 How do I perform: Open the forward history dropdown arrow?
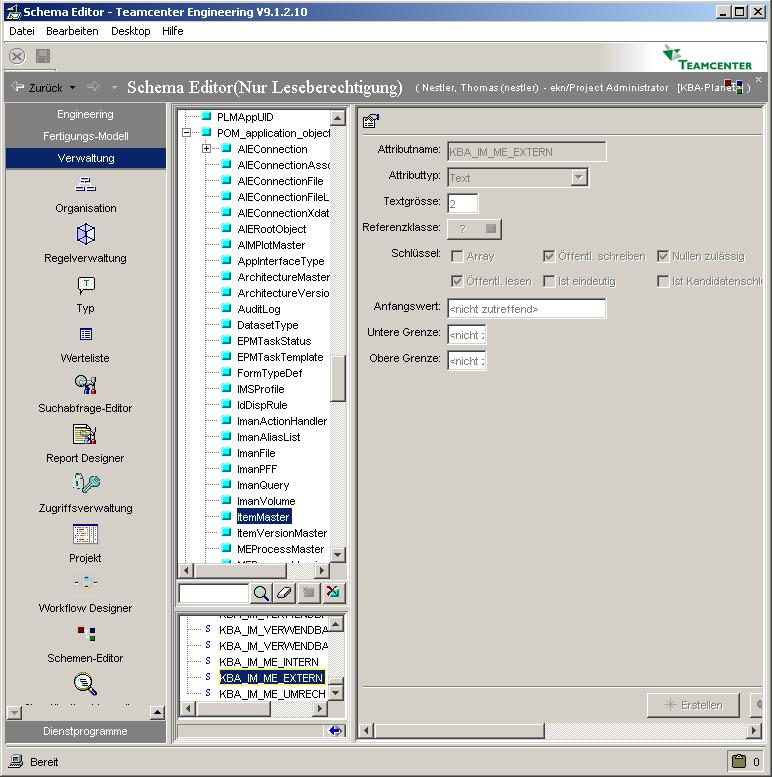[114, 88]
